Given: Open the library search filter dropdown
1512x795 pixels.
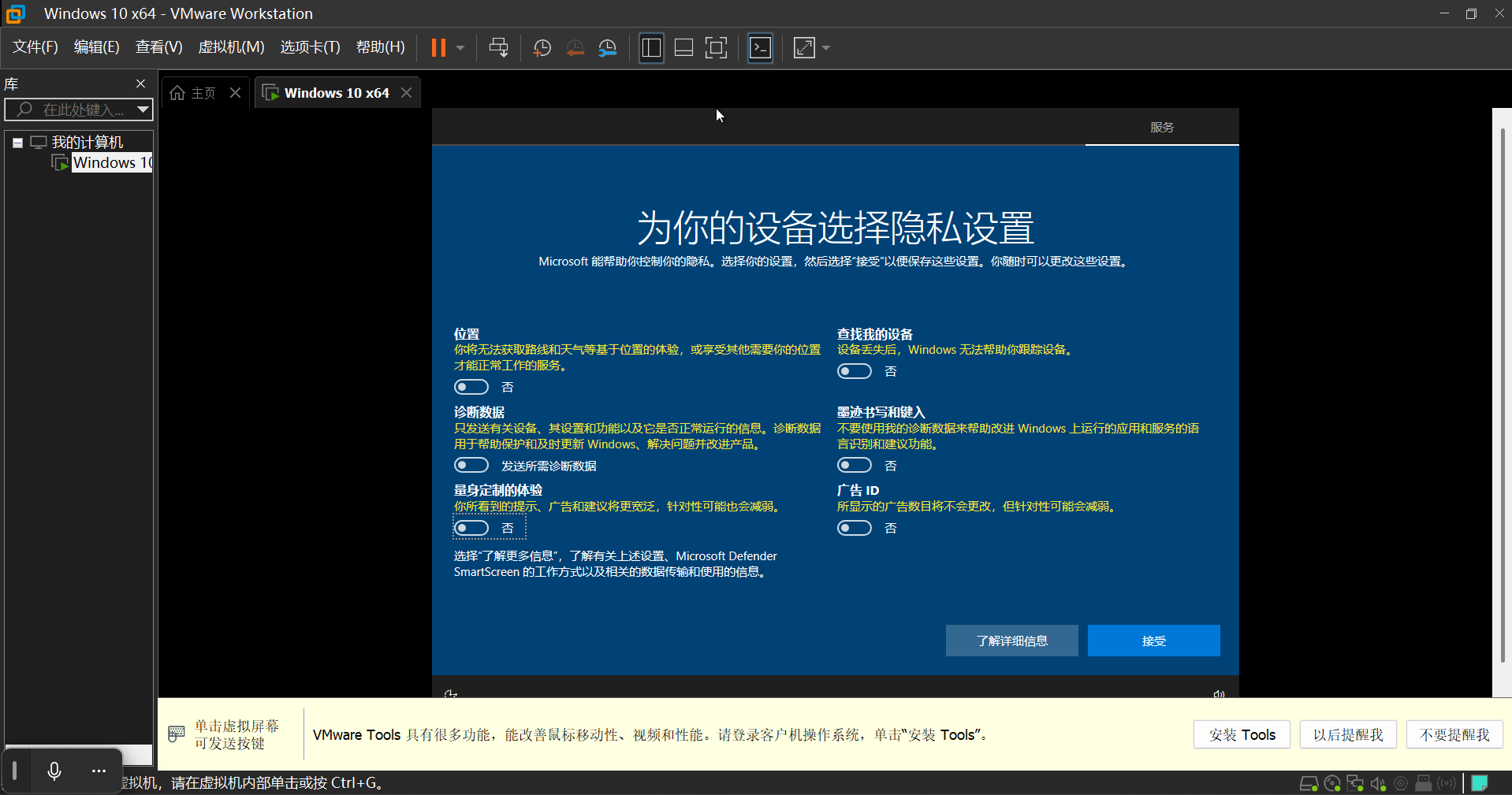Looking at the screenshot, I should tap(143, 110).
